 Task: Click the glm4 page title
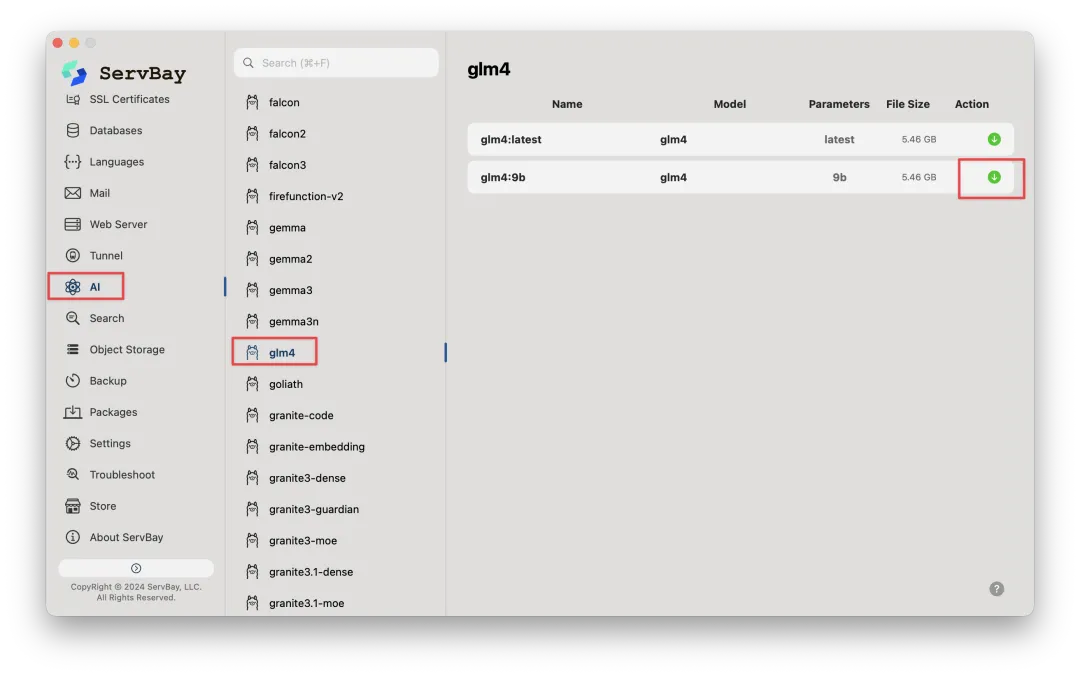[x=488, y=70]
